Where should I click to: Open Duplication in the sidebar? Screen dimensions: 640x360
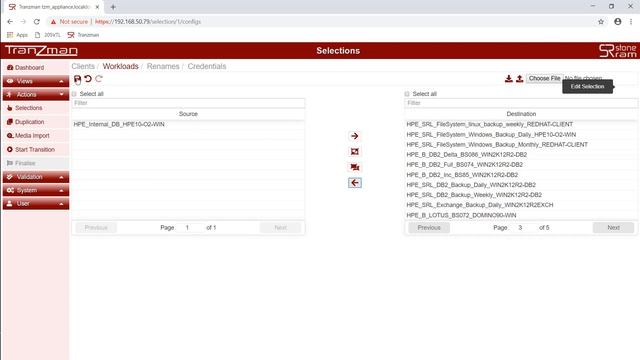[x=25, y=122]
